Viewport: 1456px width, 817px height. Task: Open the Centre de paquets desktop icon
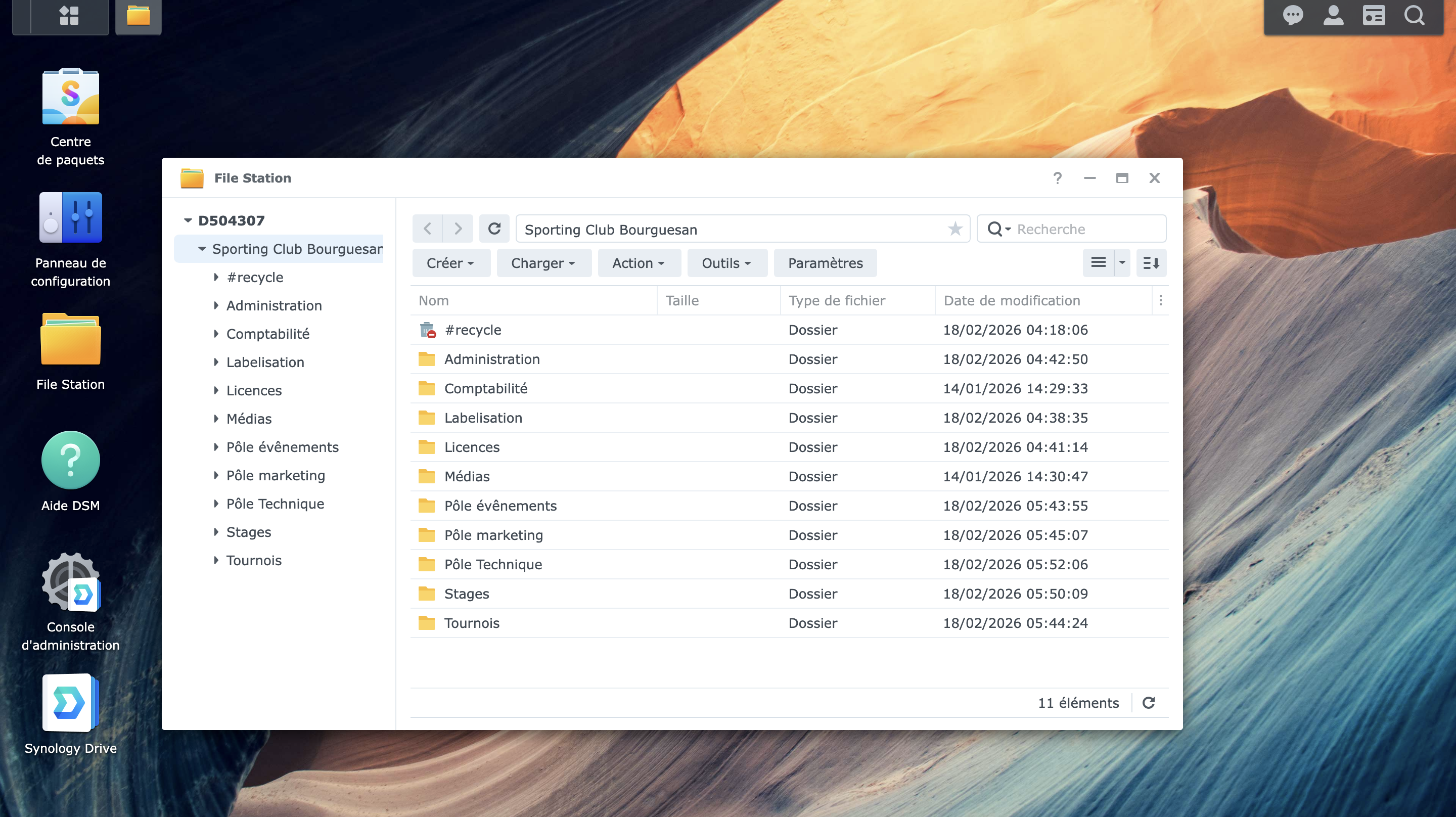coord(71,97)
